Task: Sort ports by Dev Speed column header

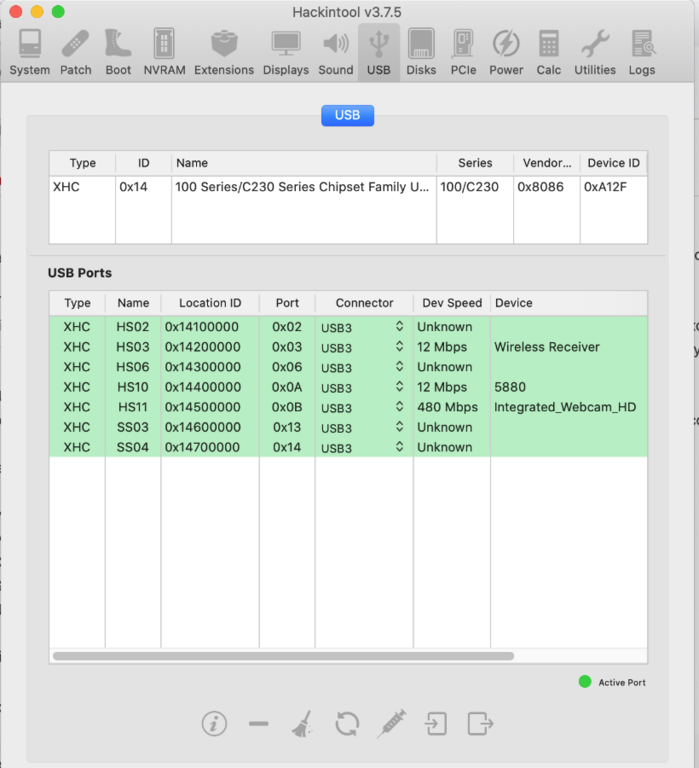Action: pyautogui.click(x=451, y=303)
